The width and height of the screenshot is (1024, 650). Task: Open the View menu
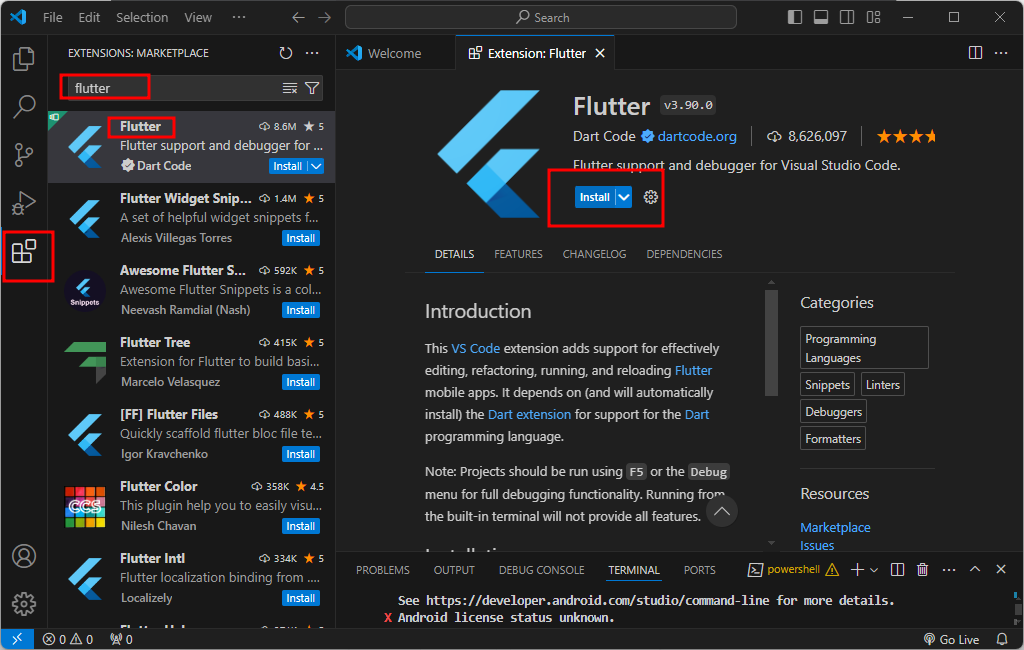click(x=198, y=18)
